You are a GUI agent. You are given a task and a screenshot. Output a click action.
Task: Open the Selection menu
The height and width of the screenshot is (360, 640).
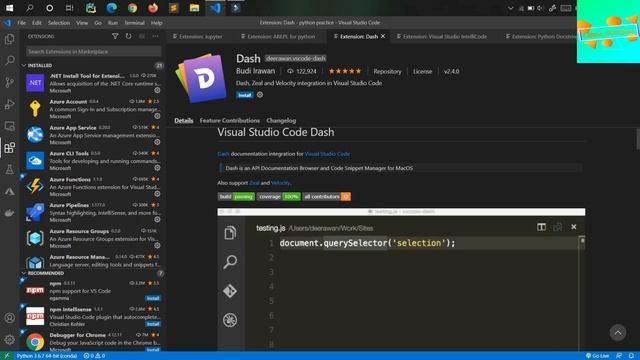click(59, 23)
